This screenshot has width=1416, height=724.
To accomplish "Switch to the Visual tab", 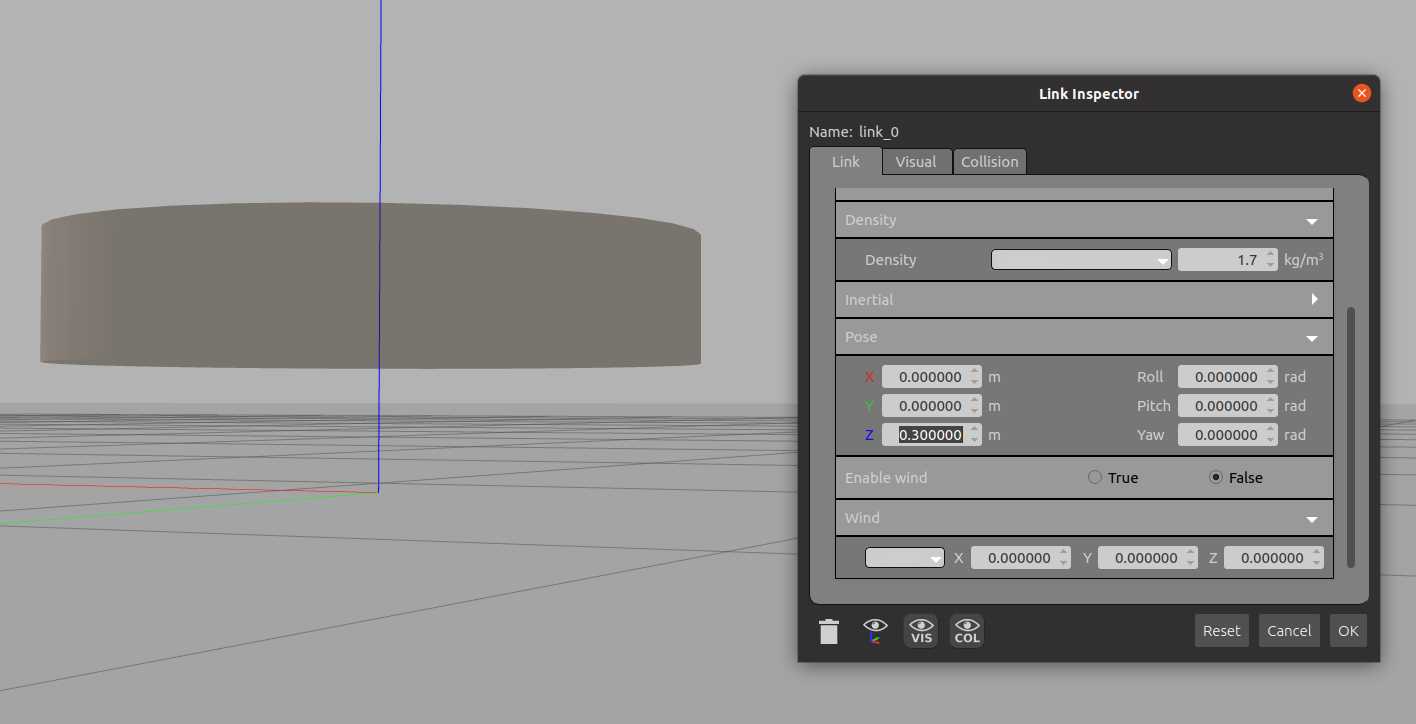I will click(916, 162).
